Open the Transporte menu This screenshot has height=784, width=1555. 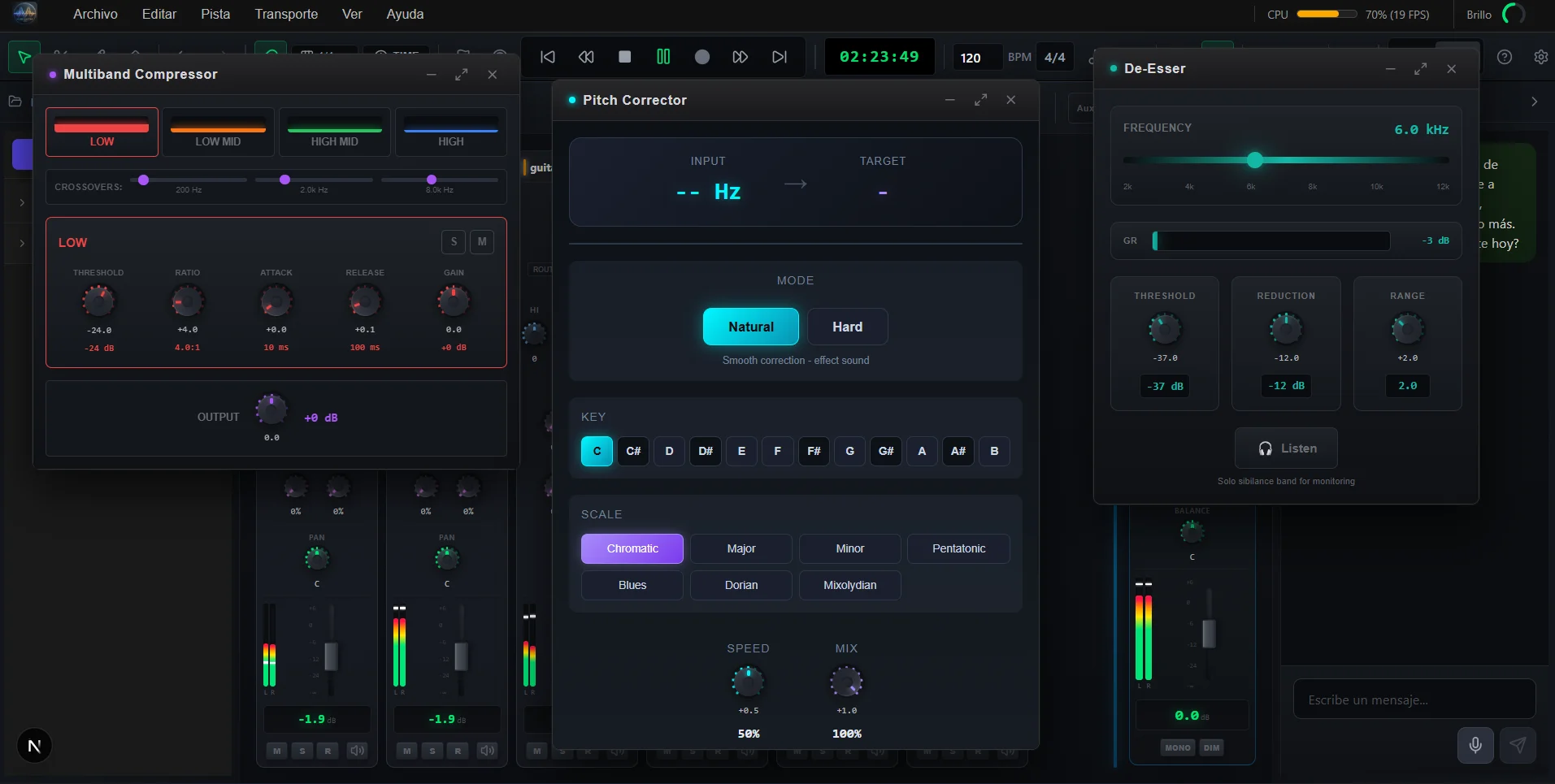click(x=286, y=15)
